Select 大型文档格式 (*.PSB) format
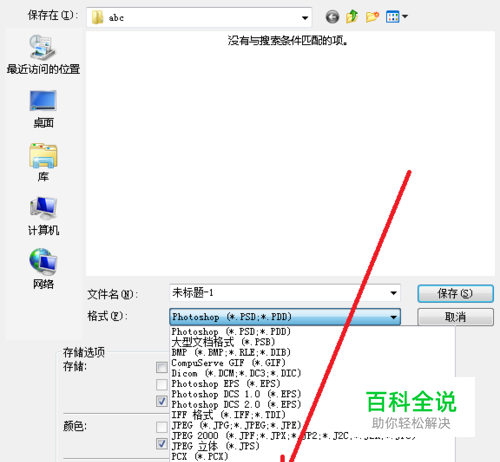Image resolution: width=500 pixels, height=462 pixels. 312,342
